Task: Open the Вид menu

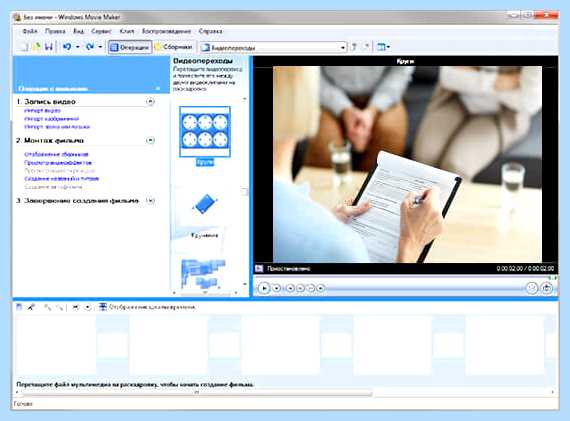Action: (x=79, y=31)
